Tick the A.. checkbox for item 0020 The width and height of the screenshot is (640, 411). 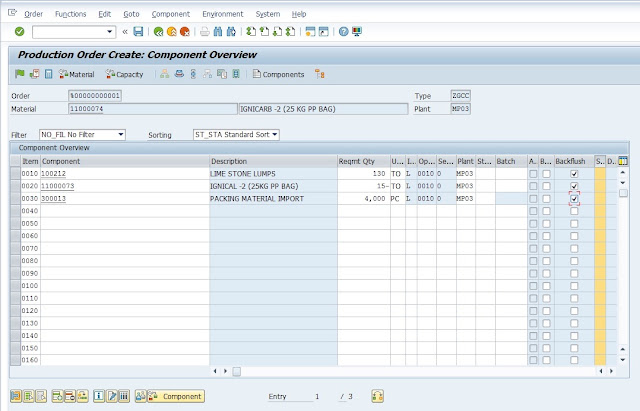(533, 186)
